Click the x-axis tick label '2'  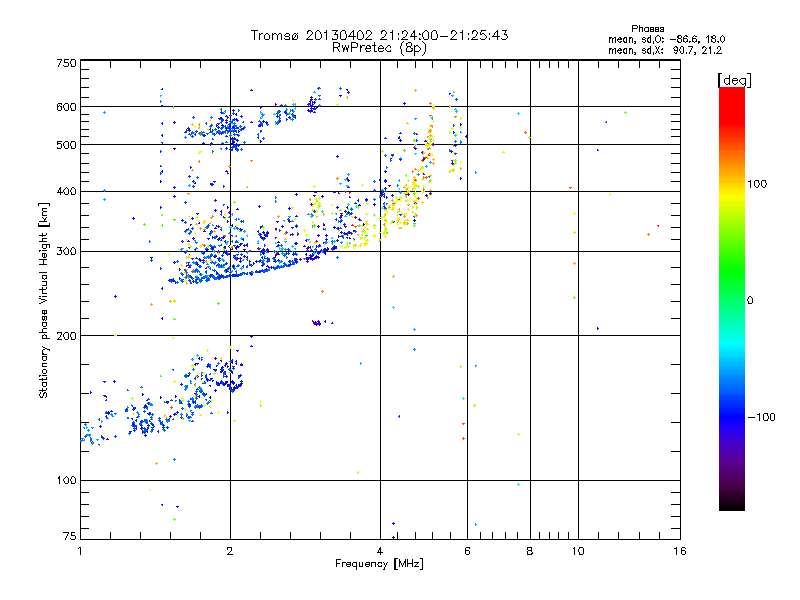[230, 551]
